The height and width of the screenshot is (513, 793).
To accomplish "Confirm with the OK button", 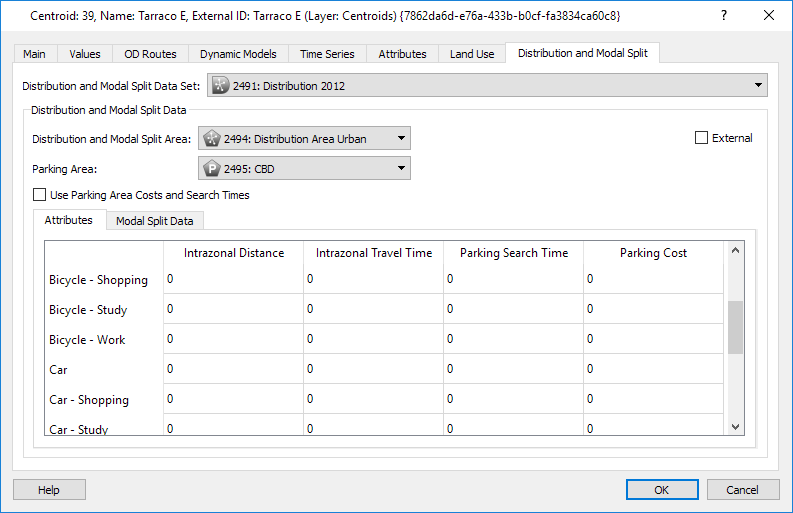I will coord(662,490).
